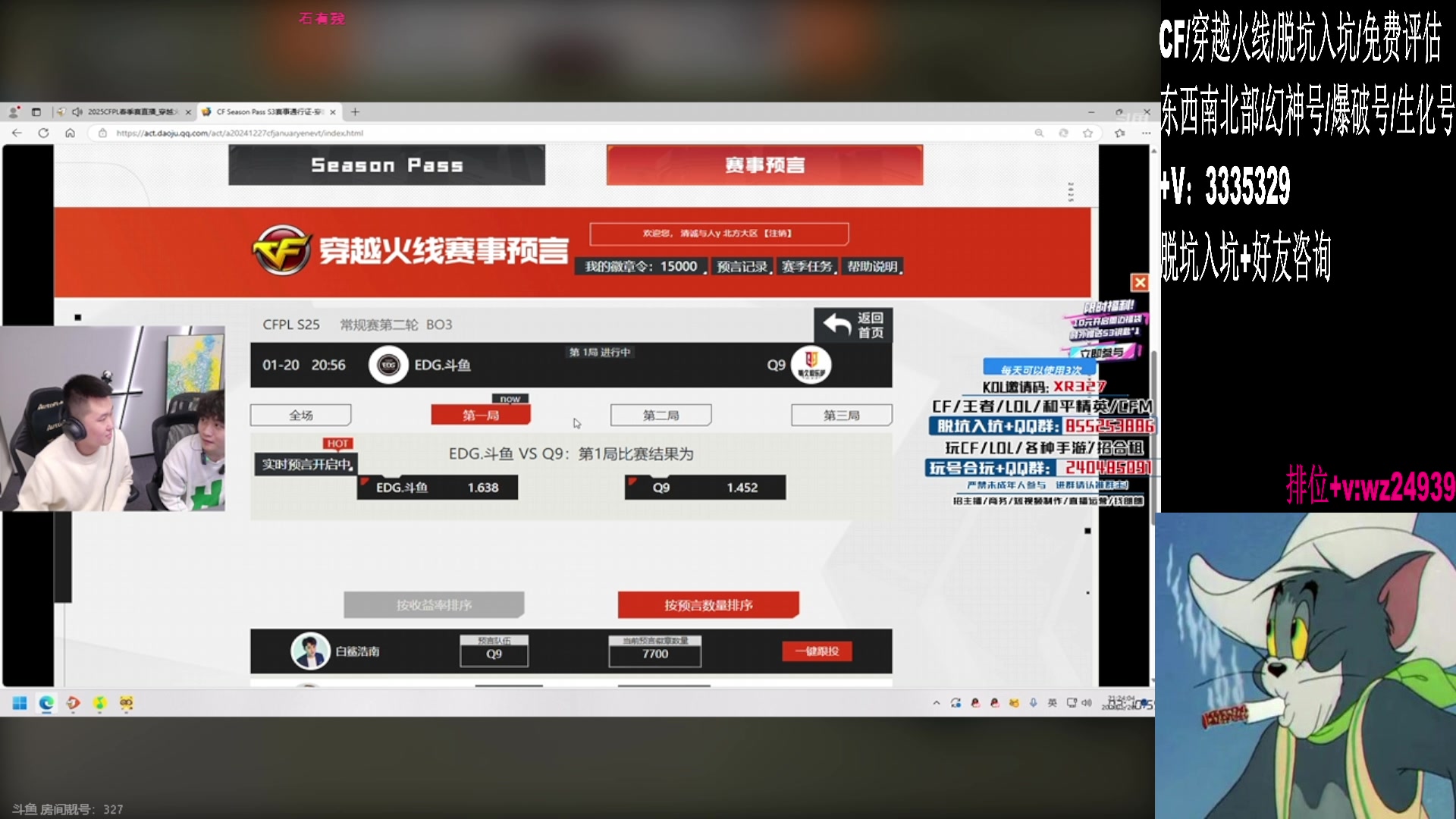The image size is (1456, 819).
Task: View site info lock icon
Action: click(x=102, y=133)
